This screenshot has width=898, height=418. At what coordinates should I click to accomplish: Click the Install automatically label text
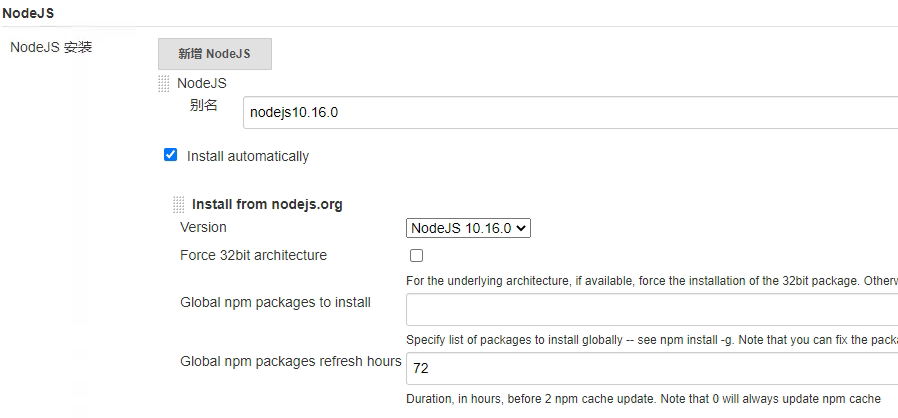[247, 156]
